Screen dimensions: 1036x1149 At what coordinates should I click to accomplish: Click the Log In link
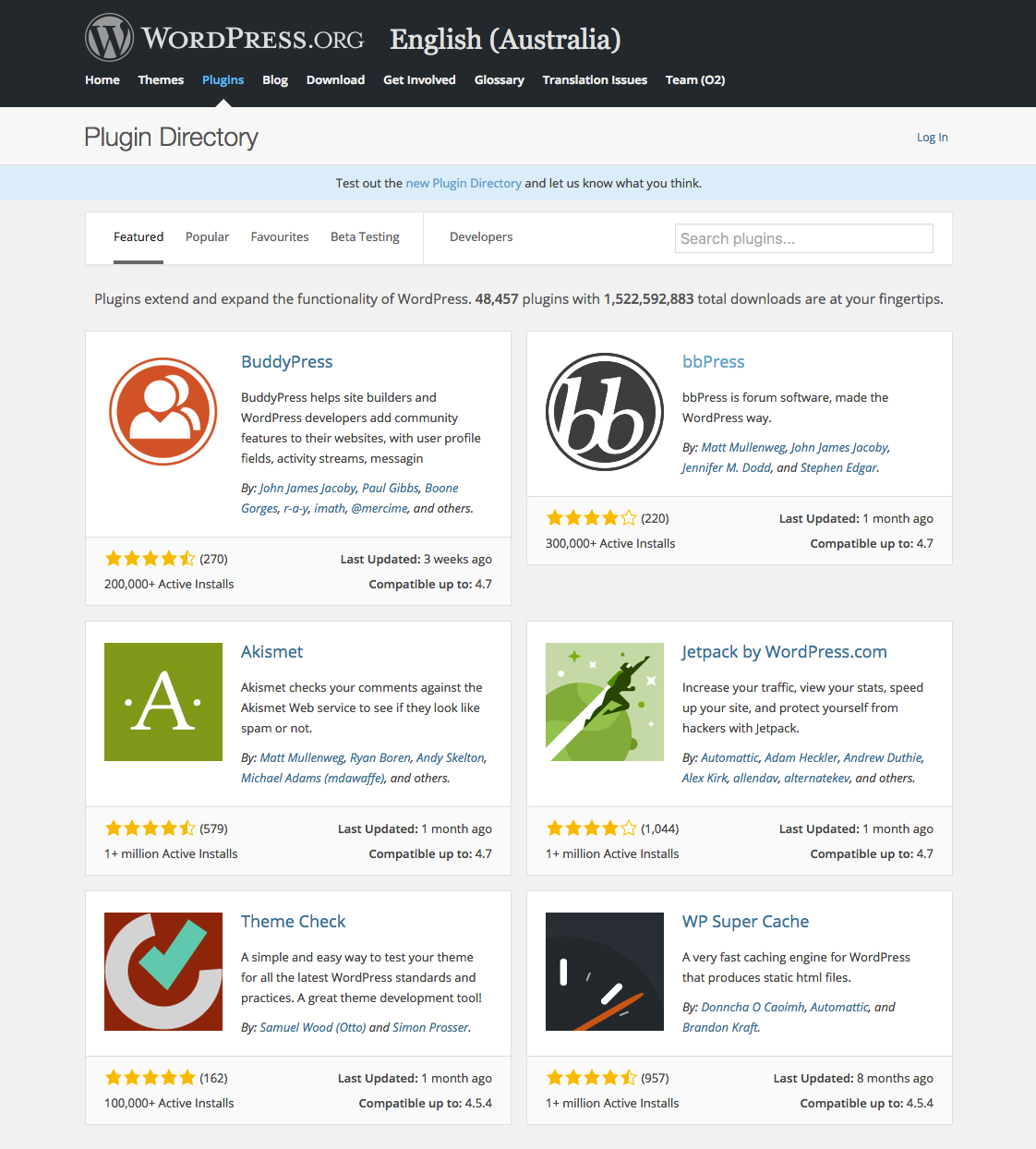click(x=932, y=138)
